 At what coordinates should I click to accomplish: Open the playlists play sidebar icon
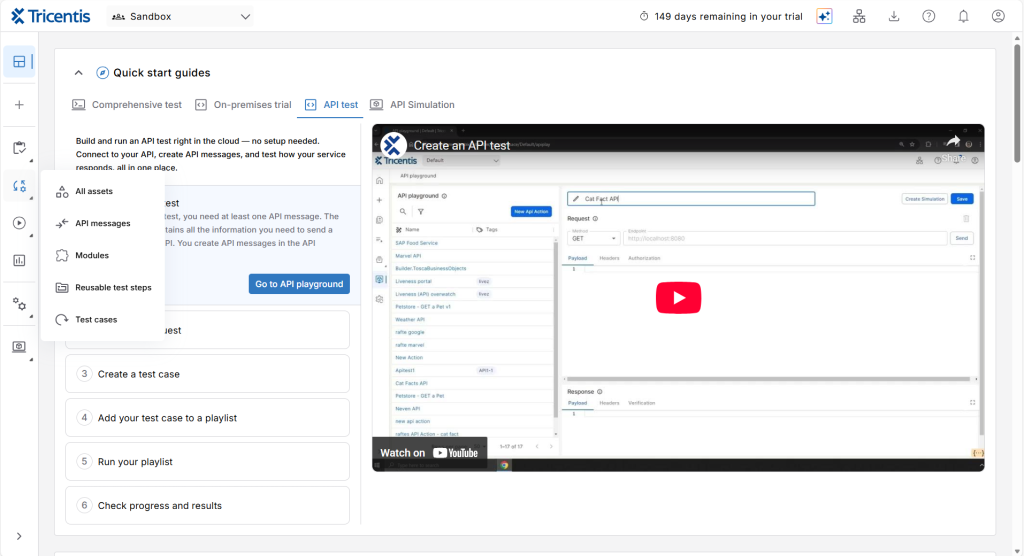point(20,223)
